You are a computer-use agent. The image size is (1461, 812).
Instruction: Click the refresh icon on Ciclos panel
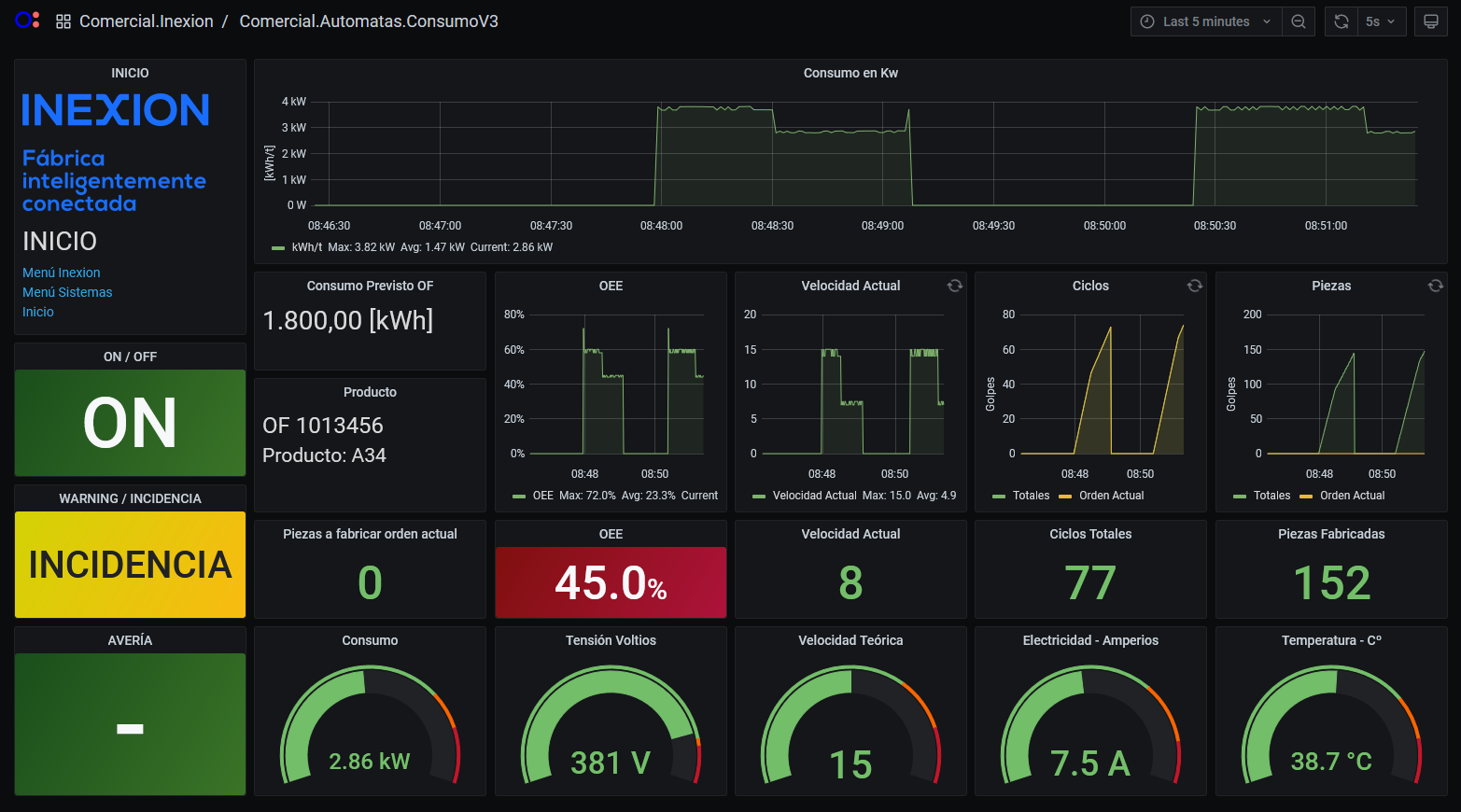pyautogui.click(x=1194, y=286)
